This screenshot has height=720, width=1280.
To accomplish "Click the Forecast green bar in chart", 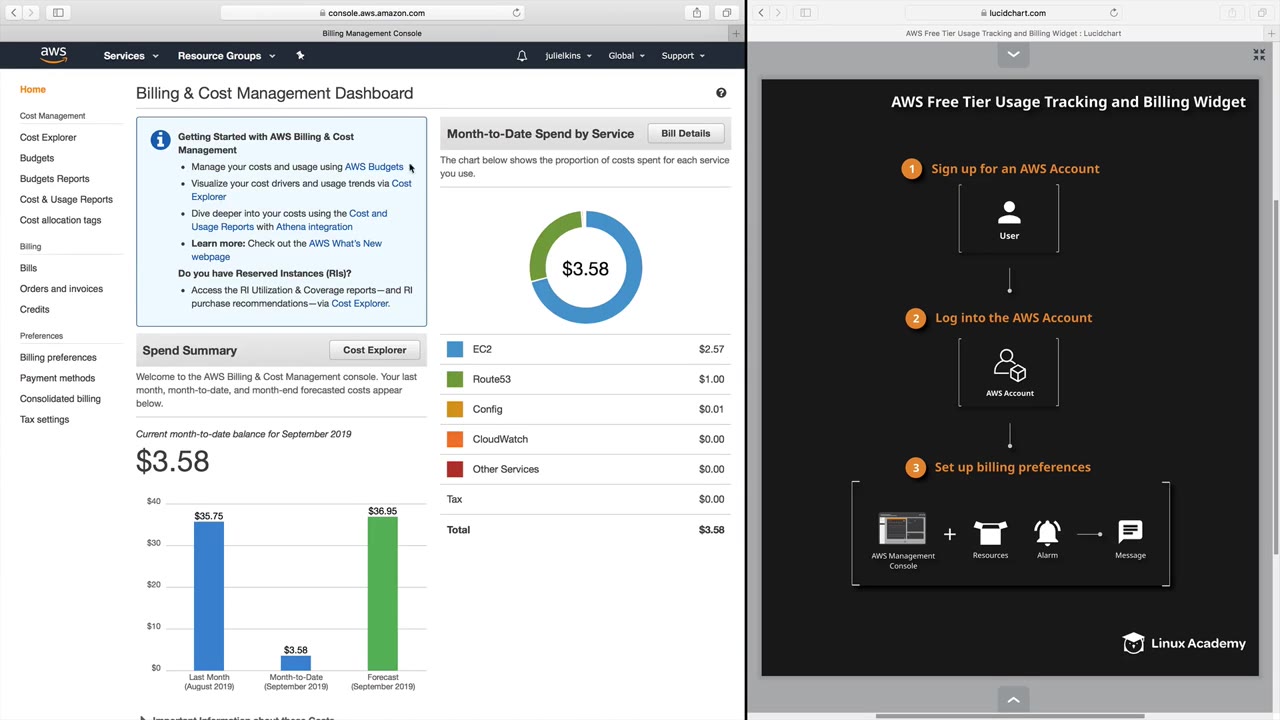I will click(382, 593).
